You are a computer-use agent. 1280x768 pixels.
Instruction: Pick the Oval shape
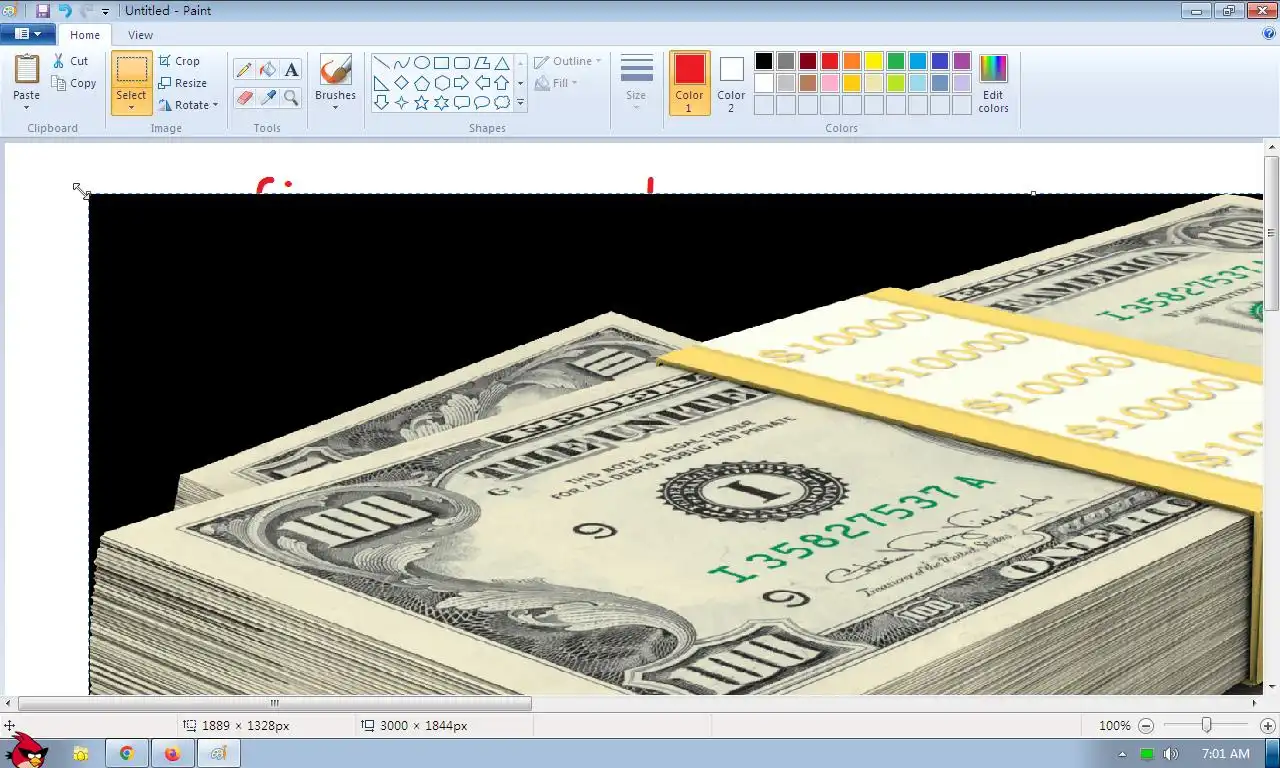(421, 62)
